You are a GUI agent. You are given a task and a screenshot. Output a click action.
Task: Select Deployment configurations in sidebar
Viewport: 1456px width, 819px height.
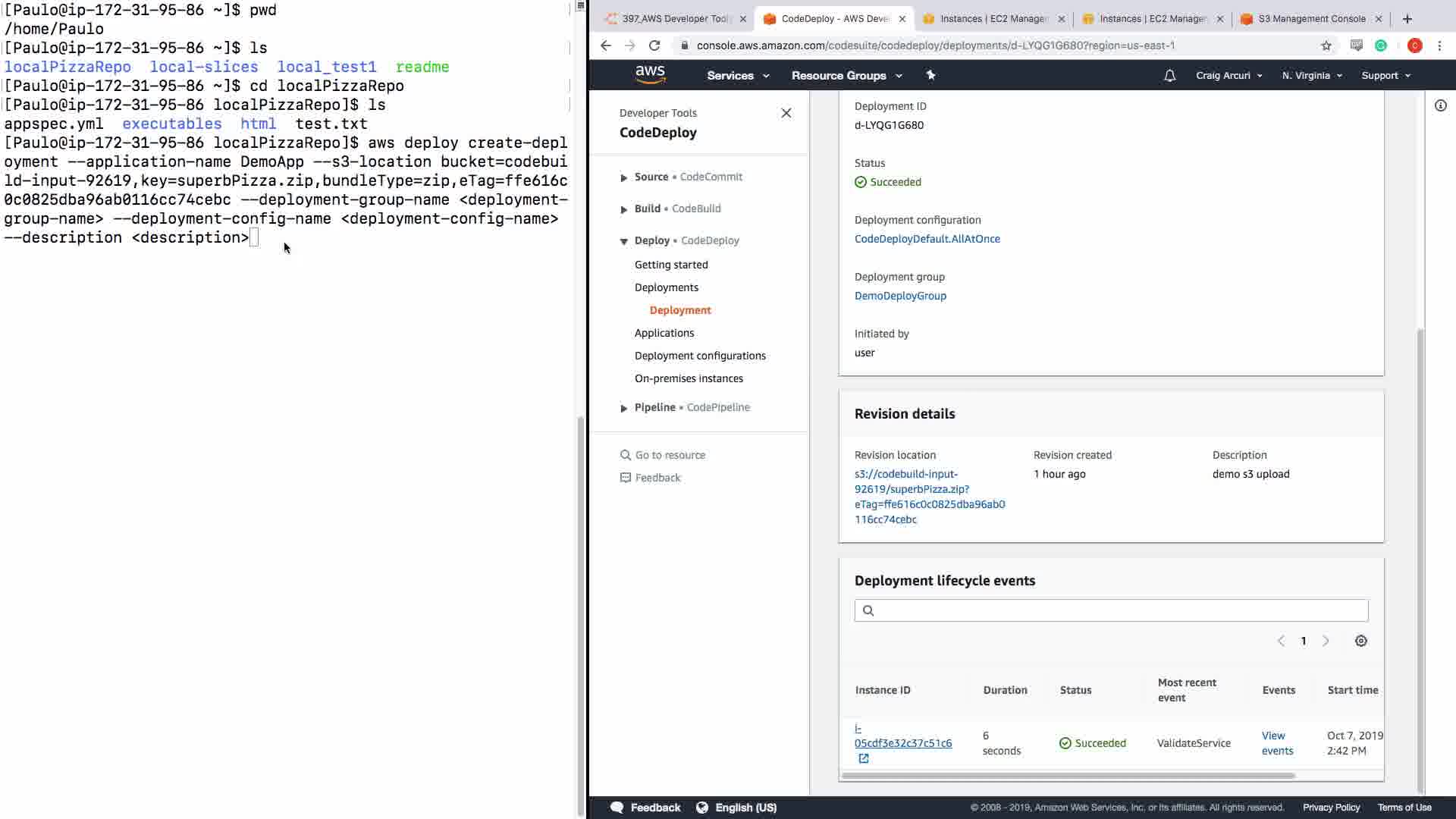[x=699, y=356]
